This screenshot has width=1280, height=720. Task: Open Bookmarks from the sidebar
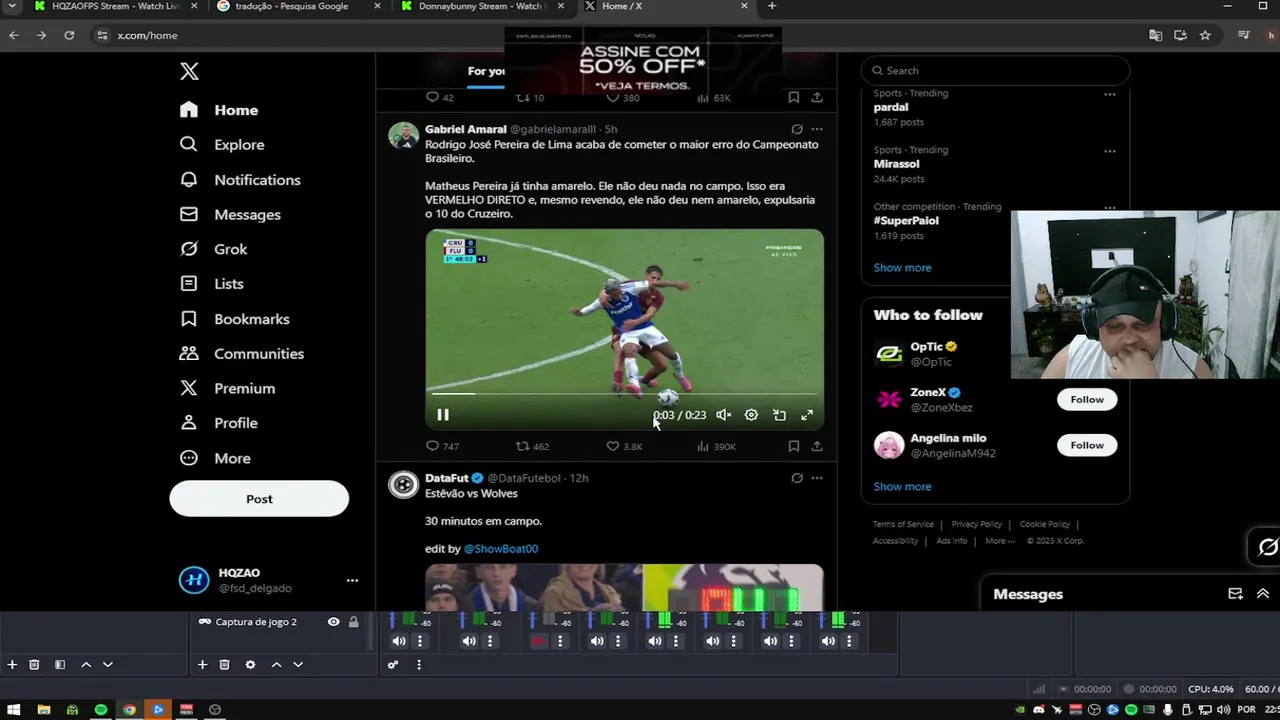(235, 319)
